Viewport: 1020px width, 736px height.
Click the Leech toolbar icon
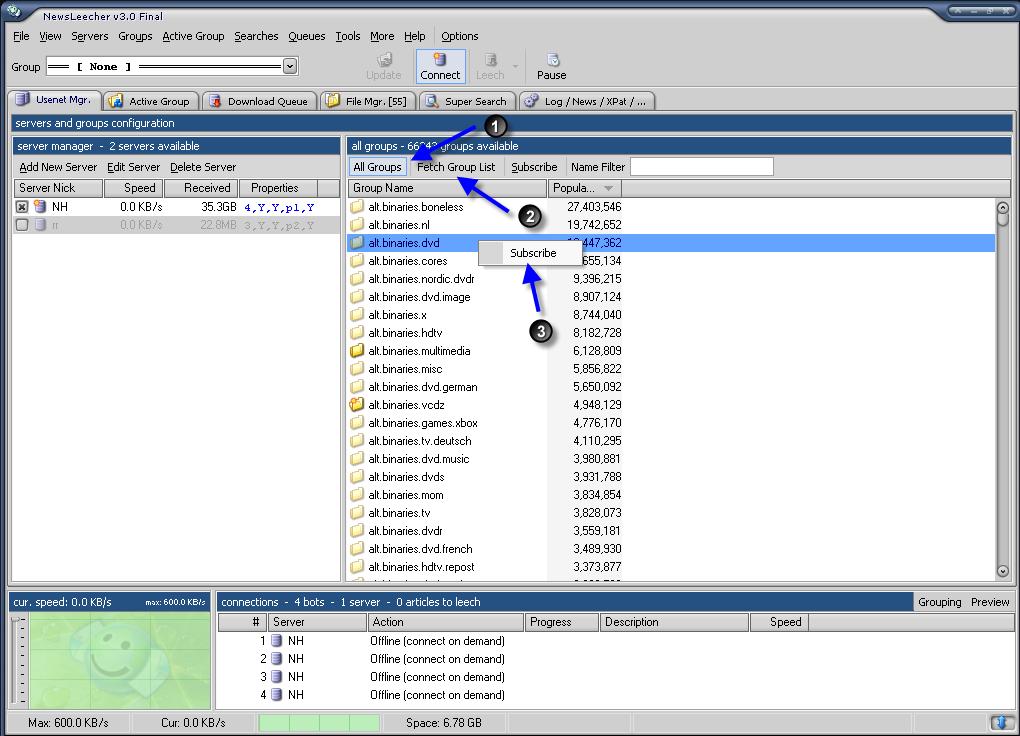pos(489,60)
